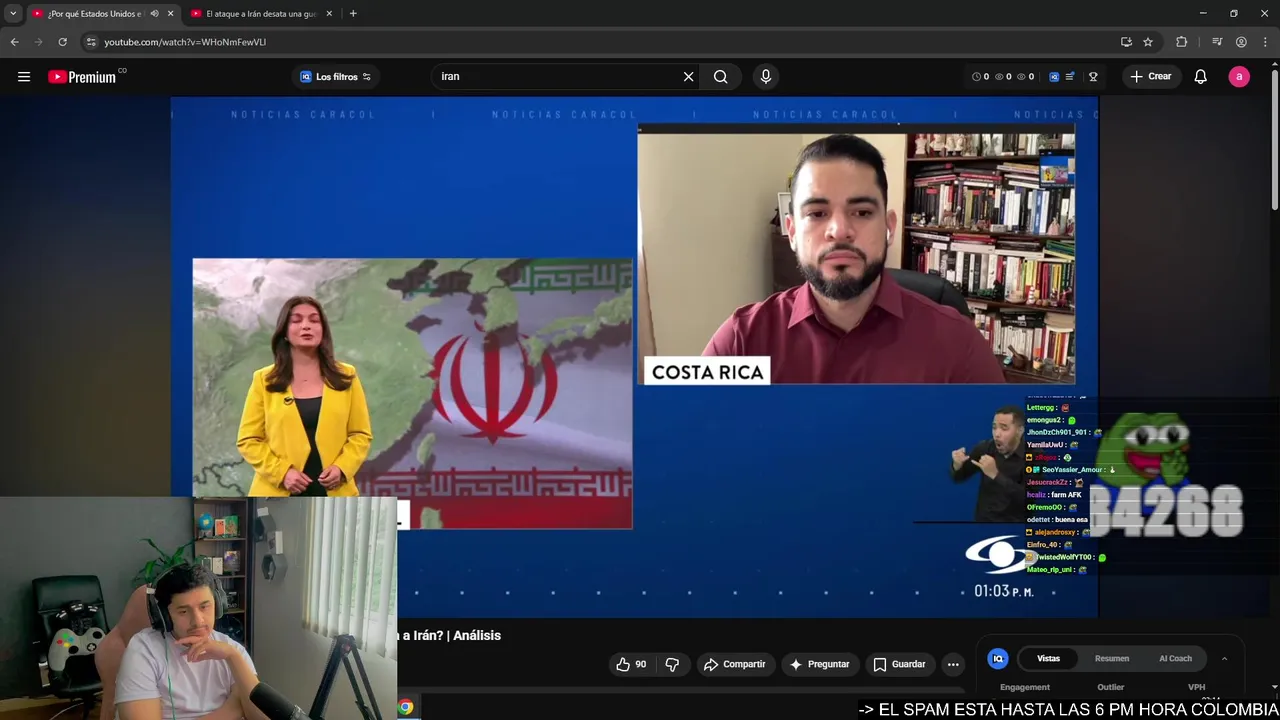Viewport: 1280px width, 720px height.
Task: Close the 'El ataque a Irán' tab
Action: point(329,14)
